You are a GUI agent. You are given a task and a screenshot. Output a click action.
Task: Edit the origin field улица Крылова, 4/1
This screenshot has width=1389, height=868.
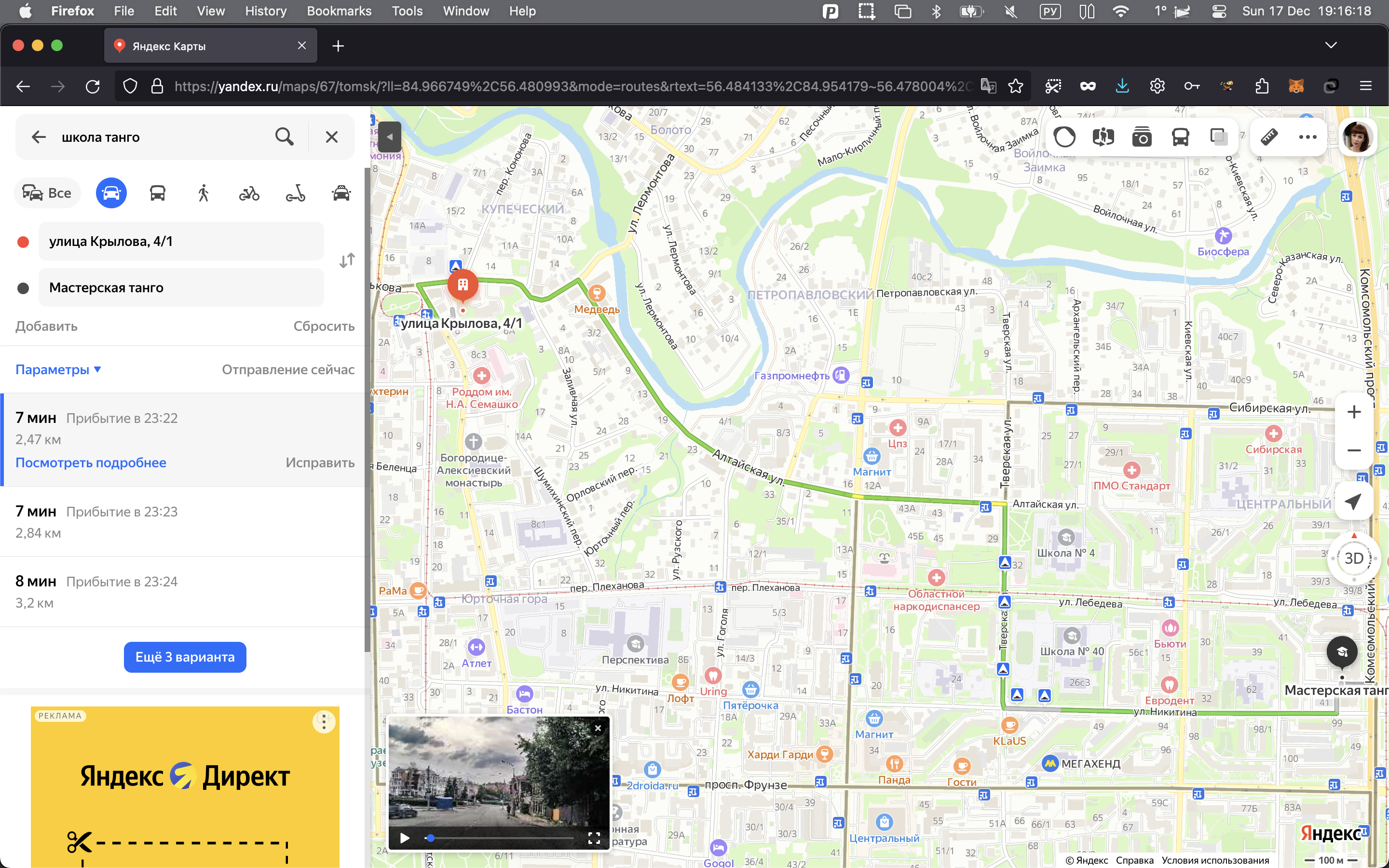click(x=181, y=241)
